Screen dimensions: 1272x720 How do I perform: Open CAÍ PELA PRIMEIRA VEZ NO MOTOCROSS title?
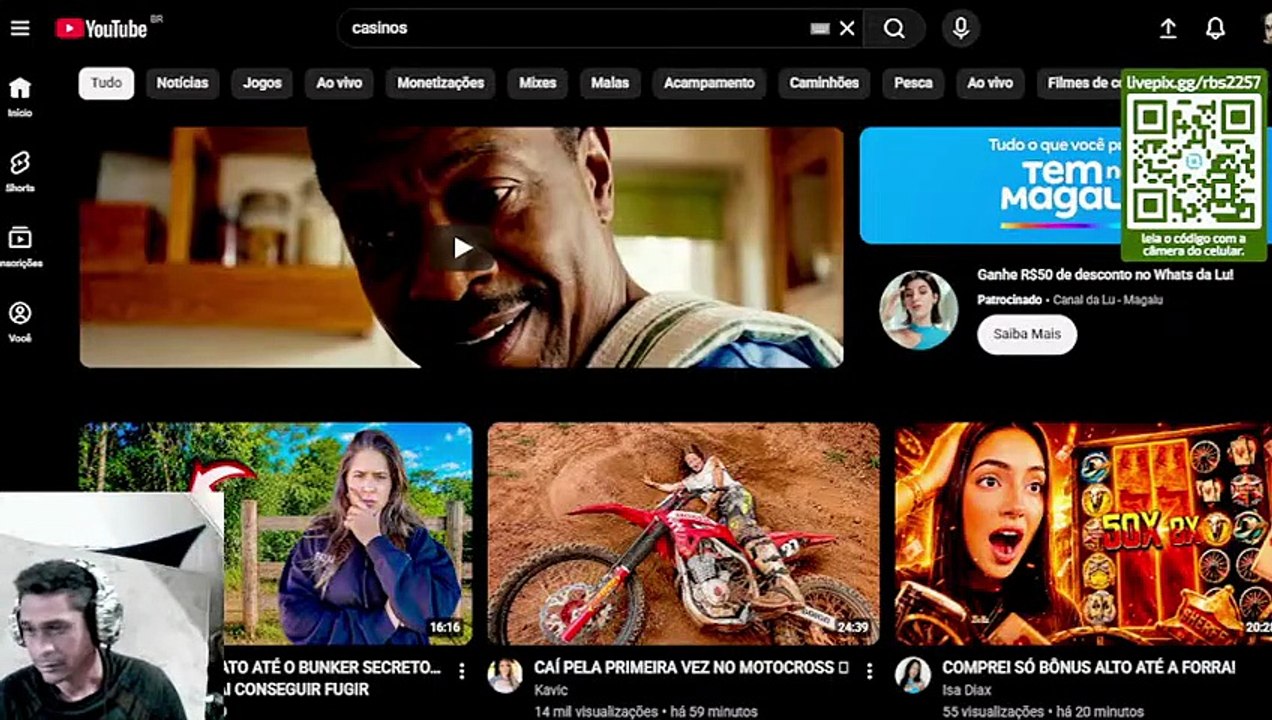[x=691, y=667]
